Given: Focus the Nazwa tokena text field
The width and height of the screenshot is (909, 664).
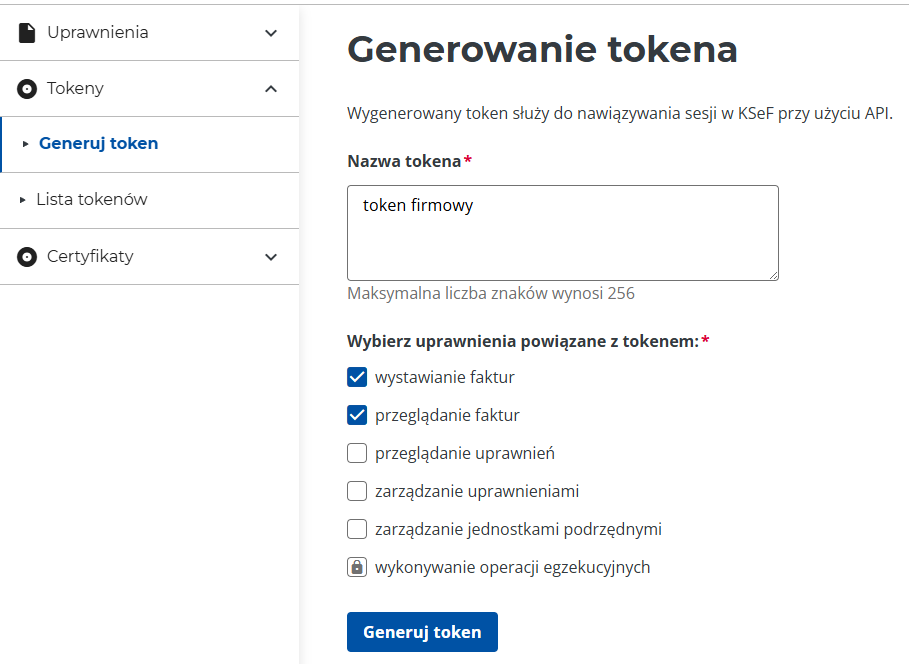Looking at the screenshot, I should pyautogui.click(x=562, y=232).
